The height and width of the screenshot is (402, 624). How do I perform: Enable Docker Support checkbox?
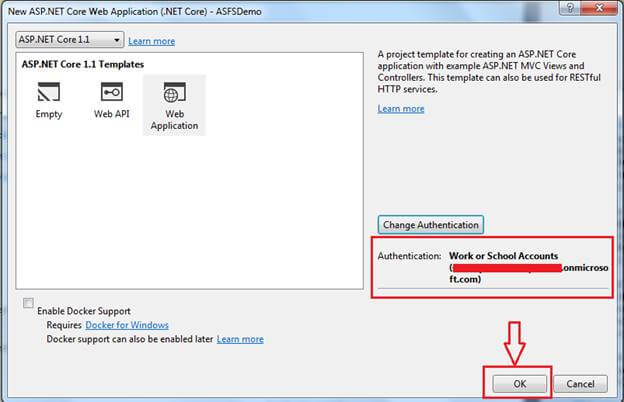click(x=28, y=303)
